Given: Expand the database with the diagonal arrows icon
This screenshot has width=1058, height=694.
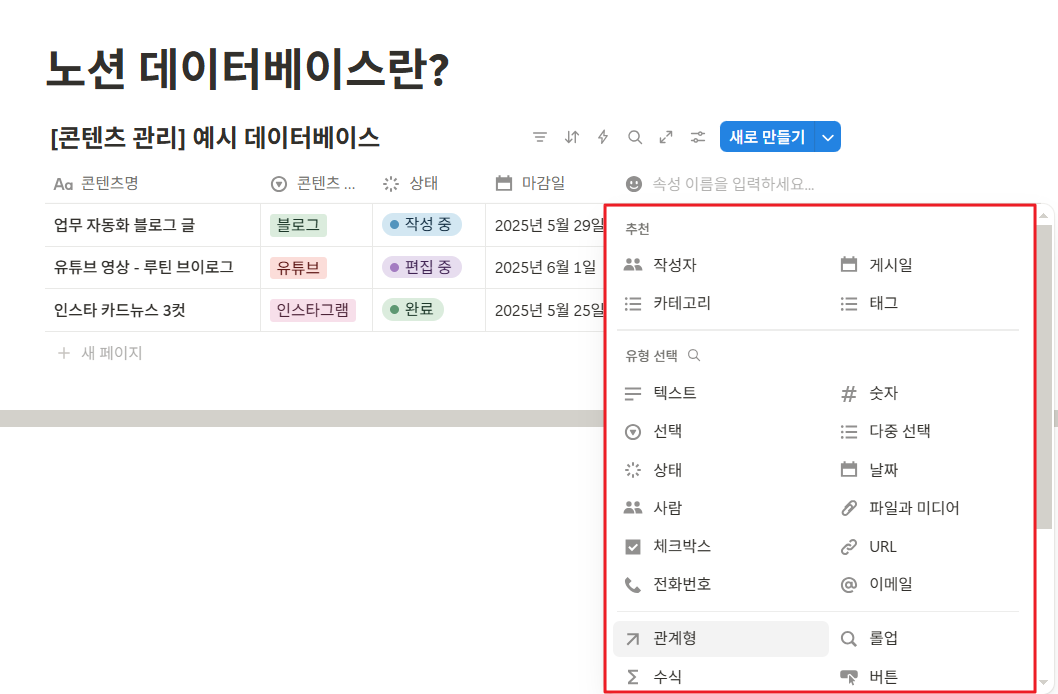Looking at the screenshot, I should [x=666, y=137].
